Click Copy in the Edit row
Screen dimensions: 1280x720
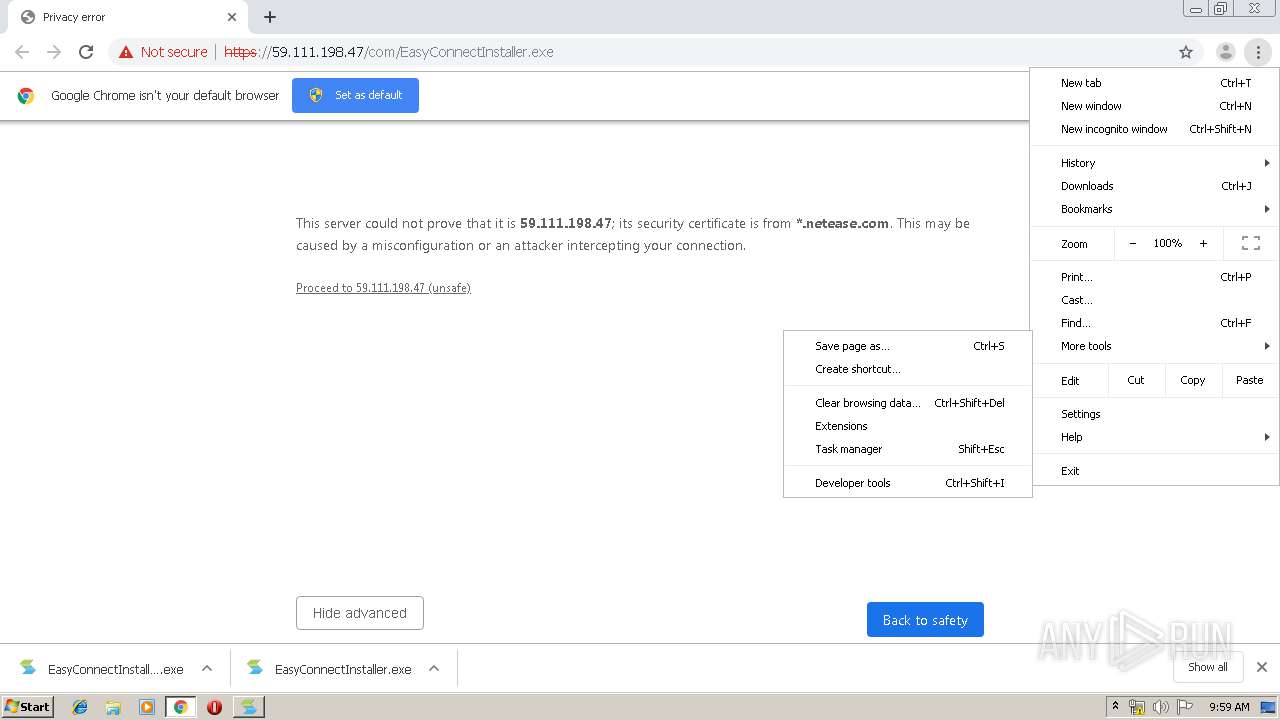click(x=1192, y=380)
